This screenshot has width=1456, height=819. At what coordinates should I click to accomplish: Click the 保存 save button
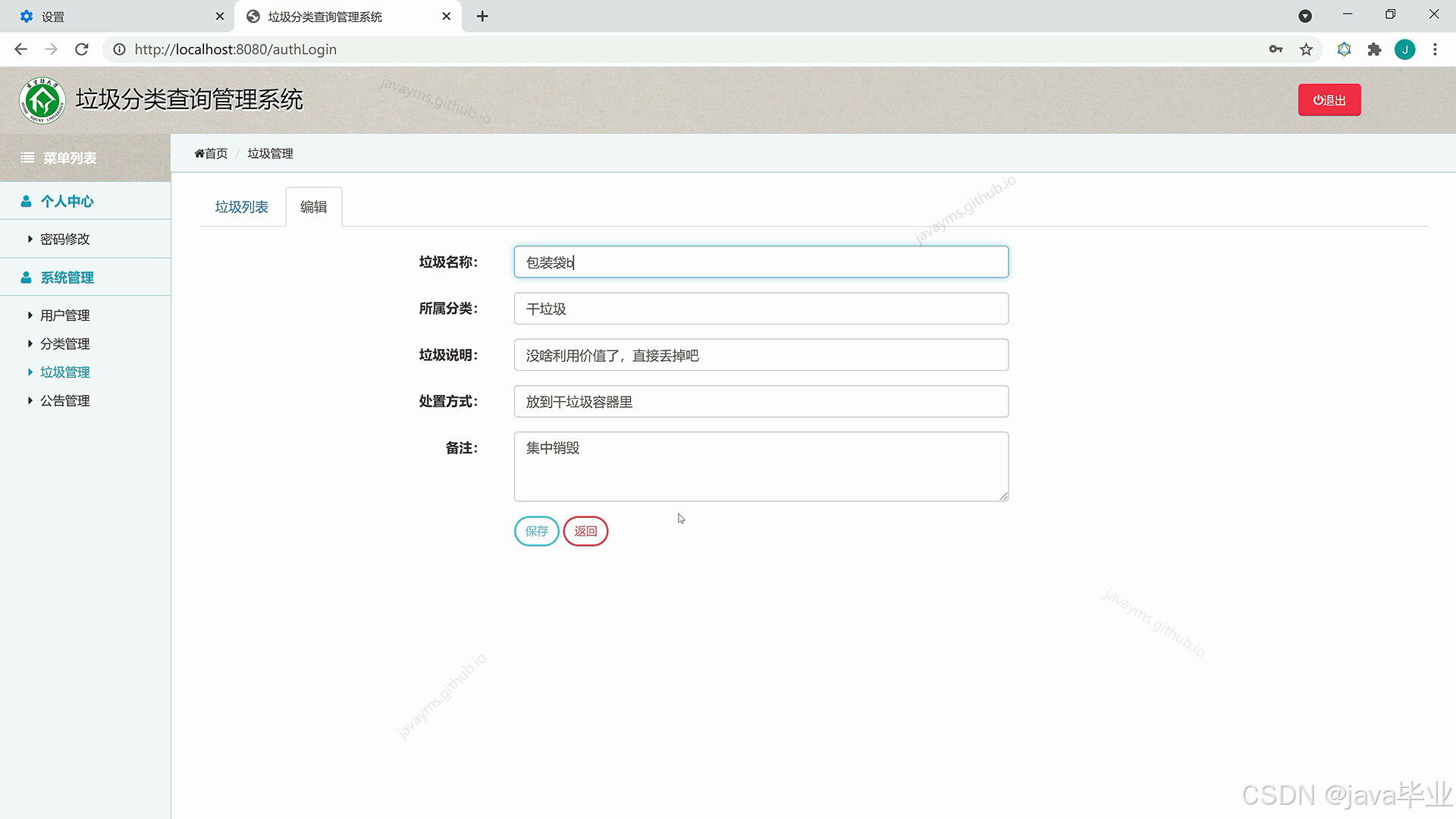click(x=536, y=531)
